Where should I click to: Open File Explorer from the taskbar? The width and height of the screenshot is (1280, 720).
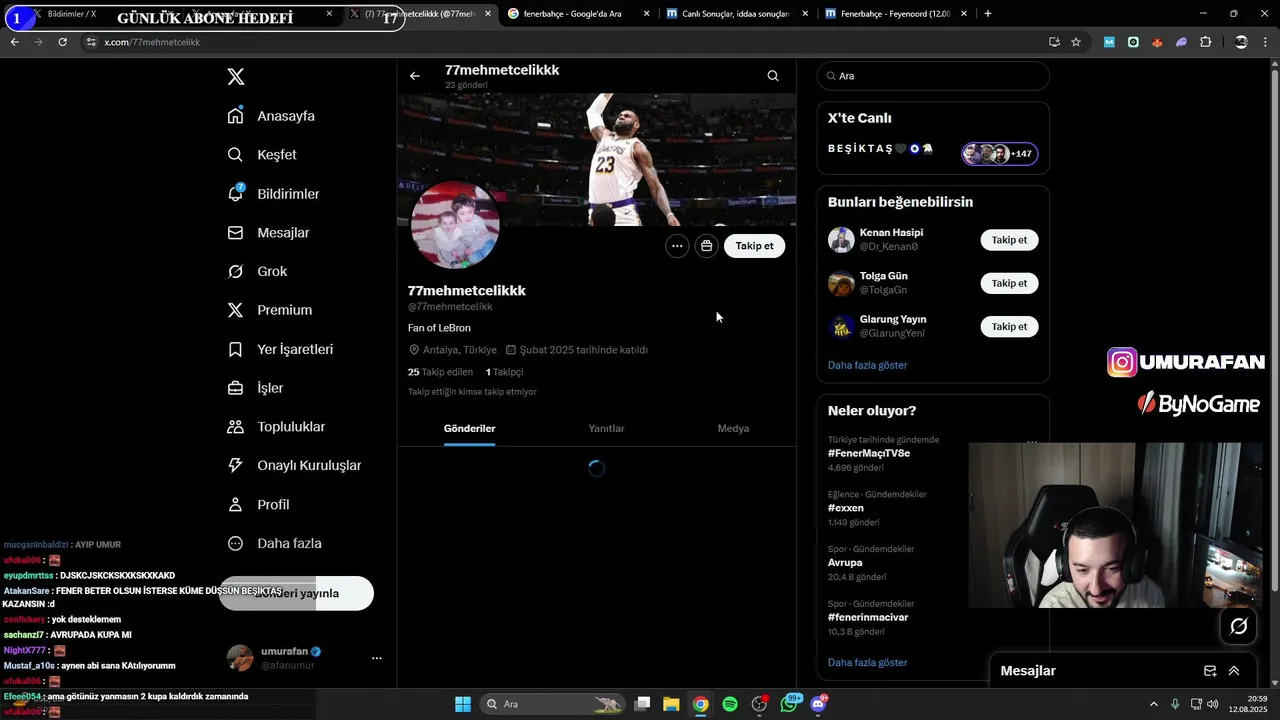[671, 704]
